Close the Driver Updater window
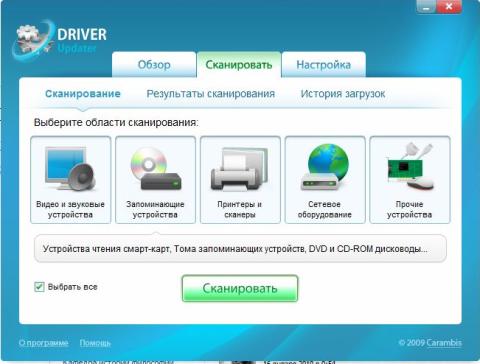 coord(449,7)
